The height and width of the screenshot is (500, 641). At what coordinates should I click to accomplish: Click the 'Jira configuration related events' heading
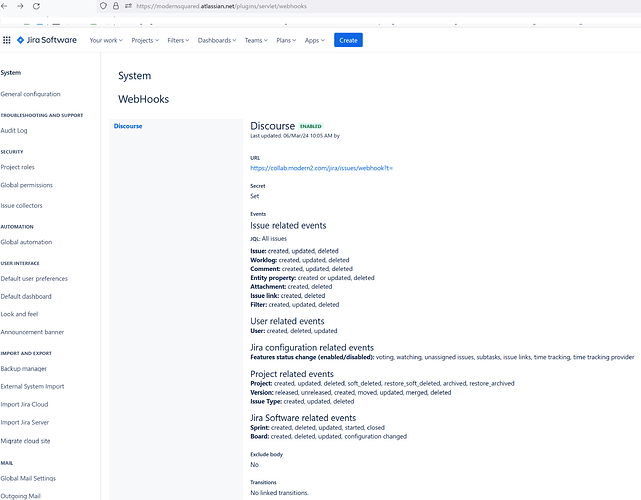pyautogui.click(x=312, y=348)
